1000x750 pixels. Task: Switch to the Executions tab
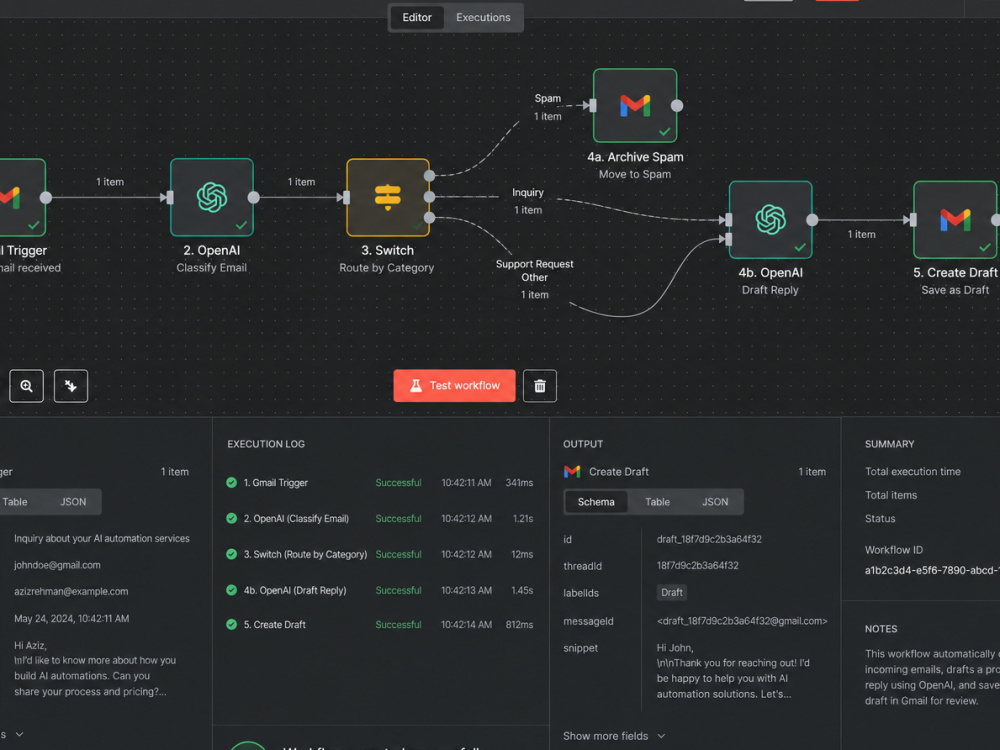click(x=483, y=17)
